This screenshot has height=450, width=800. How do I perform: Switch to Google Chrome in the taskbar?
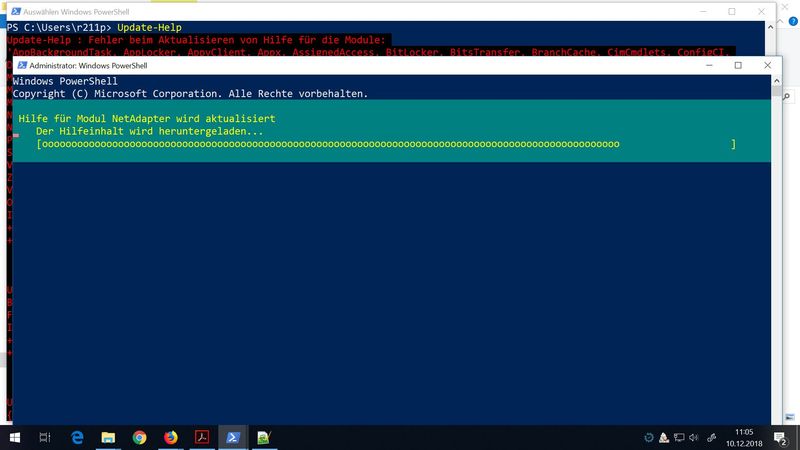(139, 438)
